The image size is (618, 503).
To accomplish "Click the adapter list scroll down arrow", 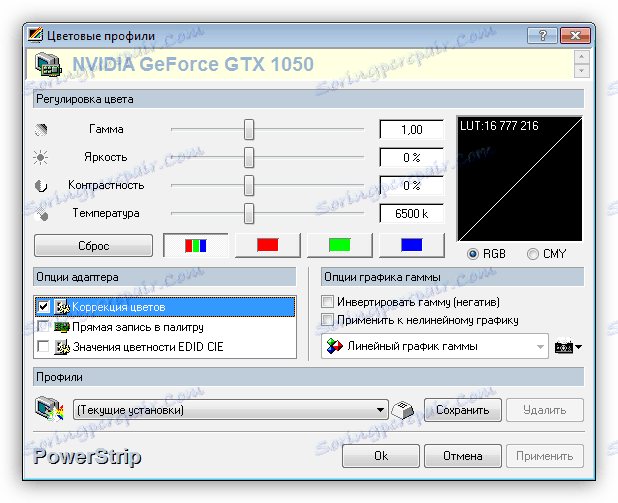I will pyautogui.click(x=582, y=71).
